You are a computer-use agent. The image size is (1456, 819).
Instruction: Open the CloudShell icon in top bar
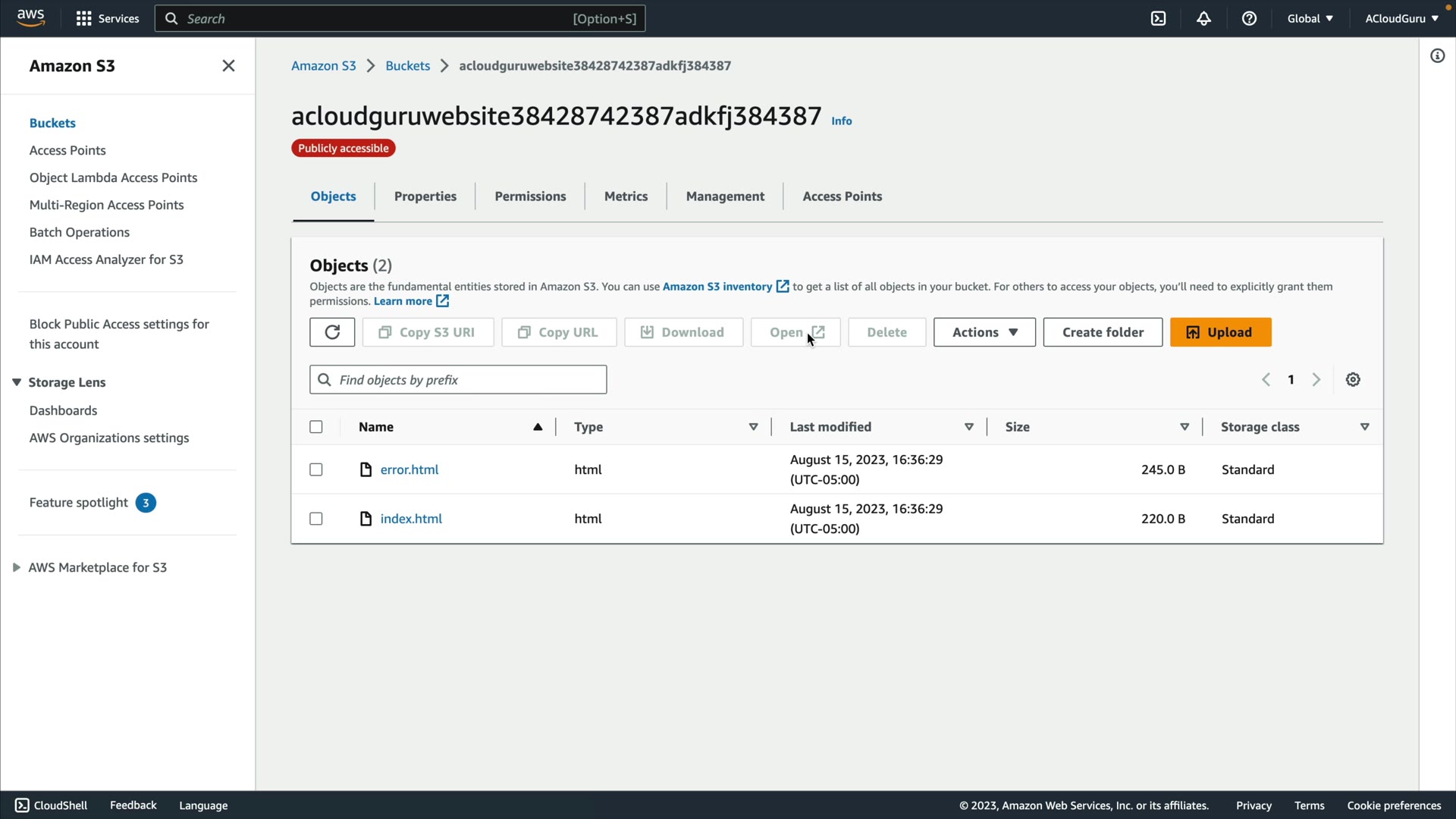tap(1158, 18)
